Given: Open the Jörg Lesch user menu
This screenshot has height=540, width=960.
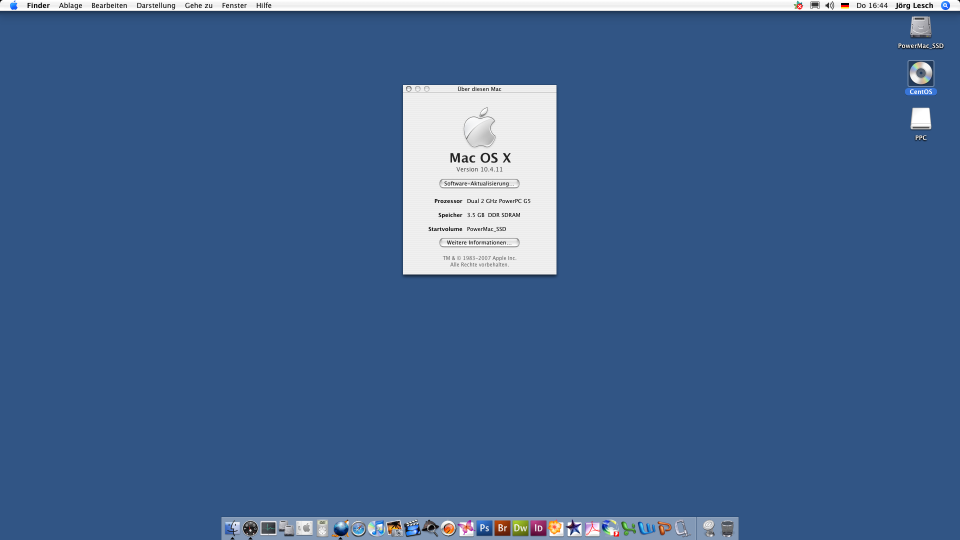Looking at the screenshot, I should (914, 6).
